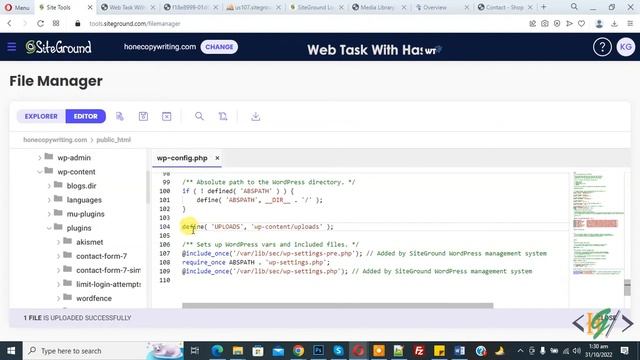Image resolution: width=640 pixels, height=360 pixels.
Task: Open Word from taskbar
Action: click(459, 351)
